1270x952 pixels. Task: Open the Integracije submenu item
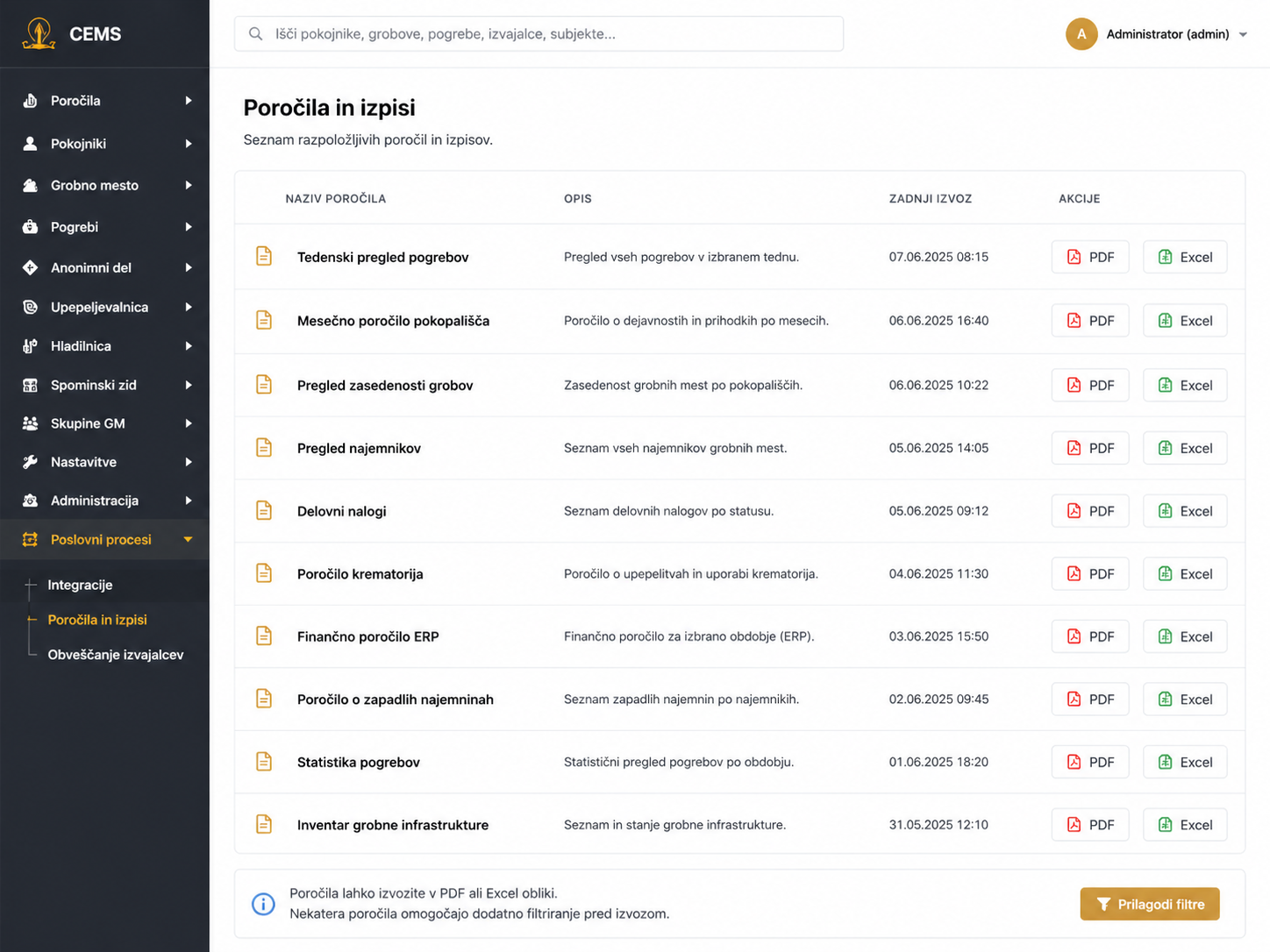point(80,585)
